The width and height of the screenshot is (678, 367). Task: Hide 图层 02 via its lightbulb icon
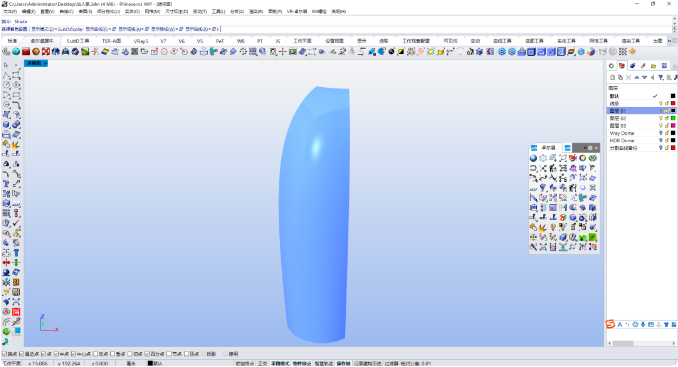[661, 118]
